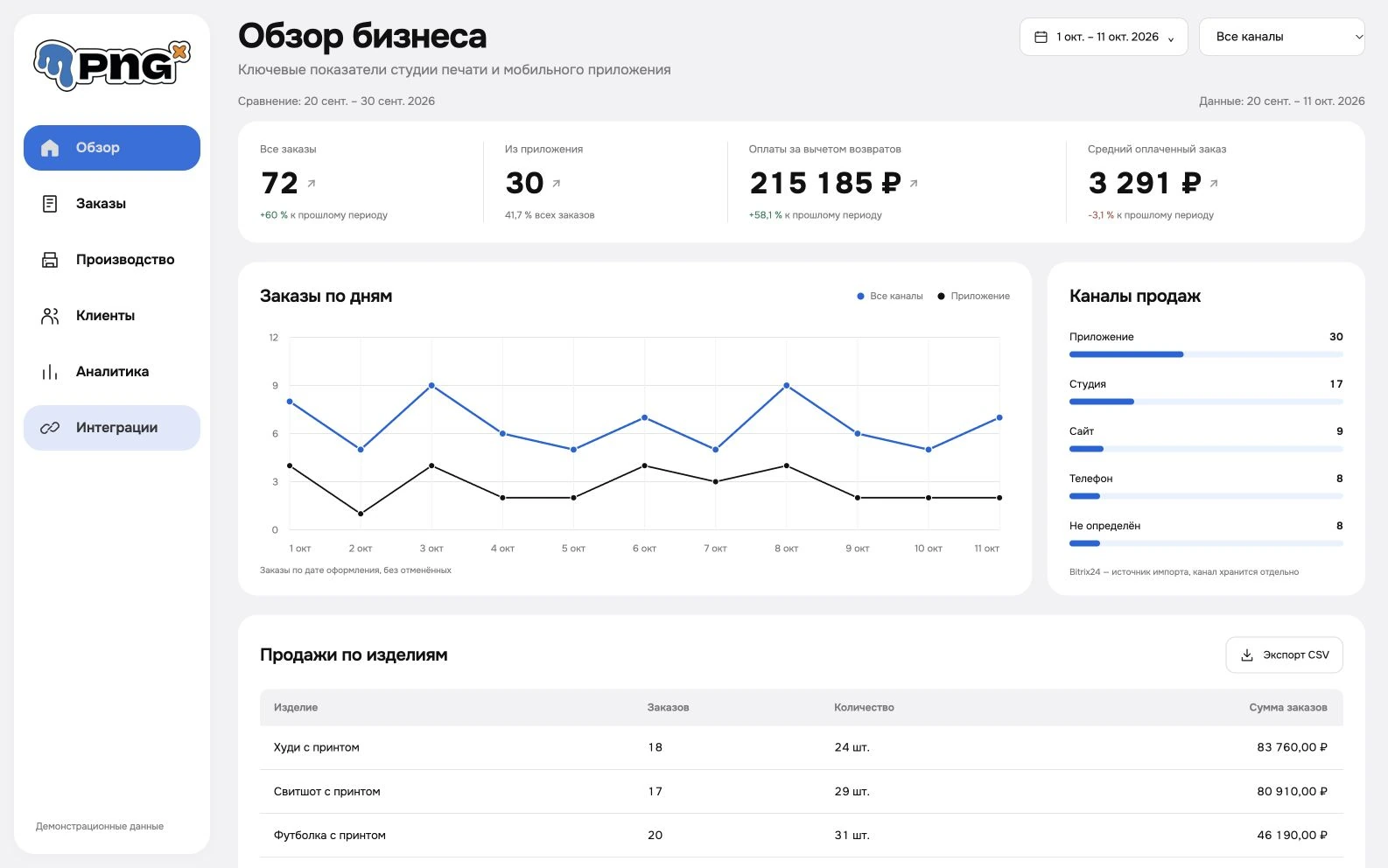The height and width of the screenshot is (868, 1388).
Task: Open the Заказы section
Action: (112, 204)
